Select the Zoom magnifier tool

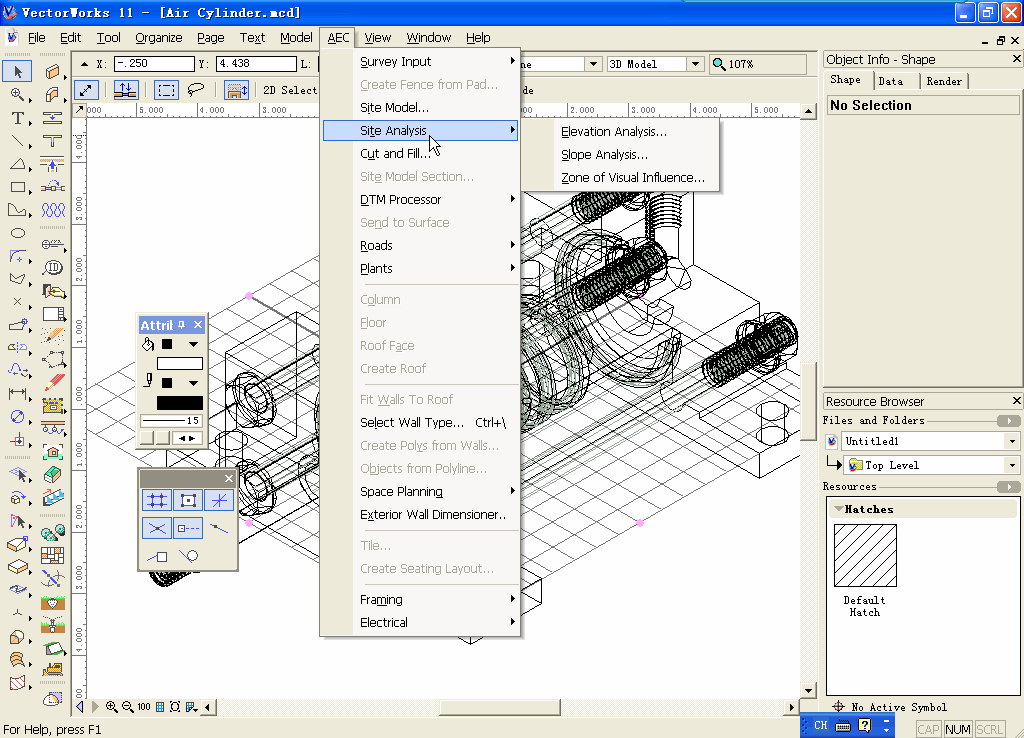(18, 95)
